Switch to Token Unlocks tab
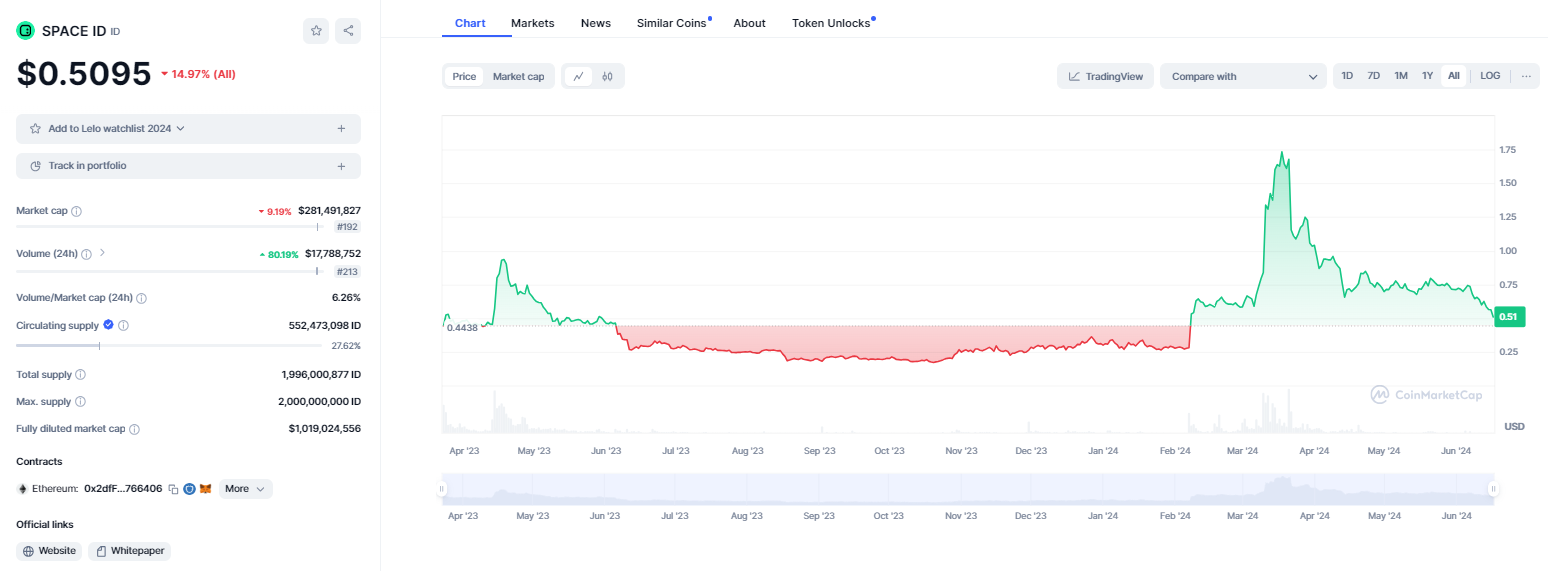Viewport: 1548px width, 571px height. click(x=831, y=23)
